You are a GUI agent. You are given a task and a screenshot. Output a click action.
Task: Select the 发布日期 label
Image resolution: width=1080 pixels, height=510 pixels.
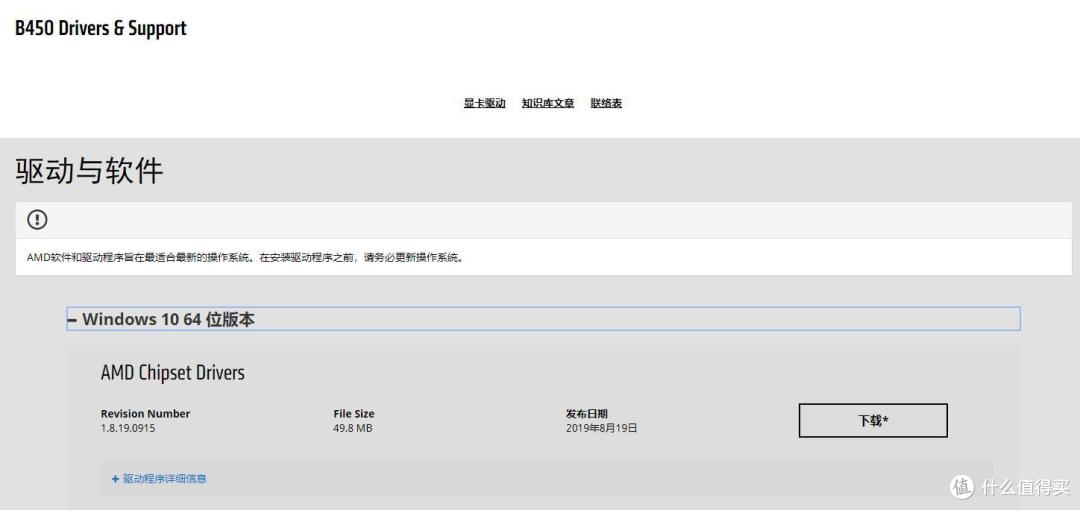click(x=587, y=414)
